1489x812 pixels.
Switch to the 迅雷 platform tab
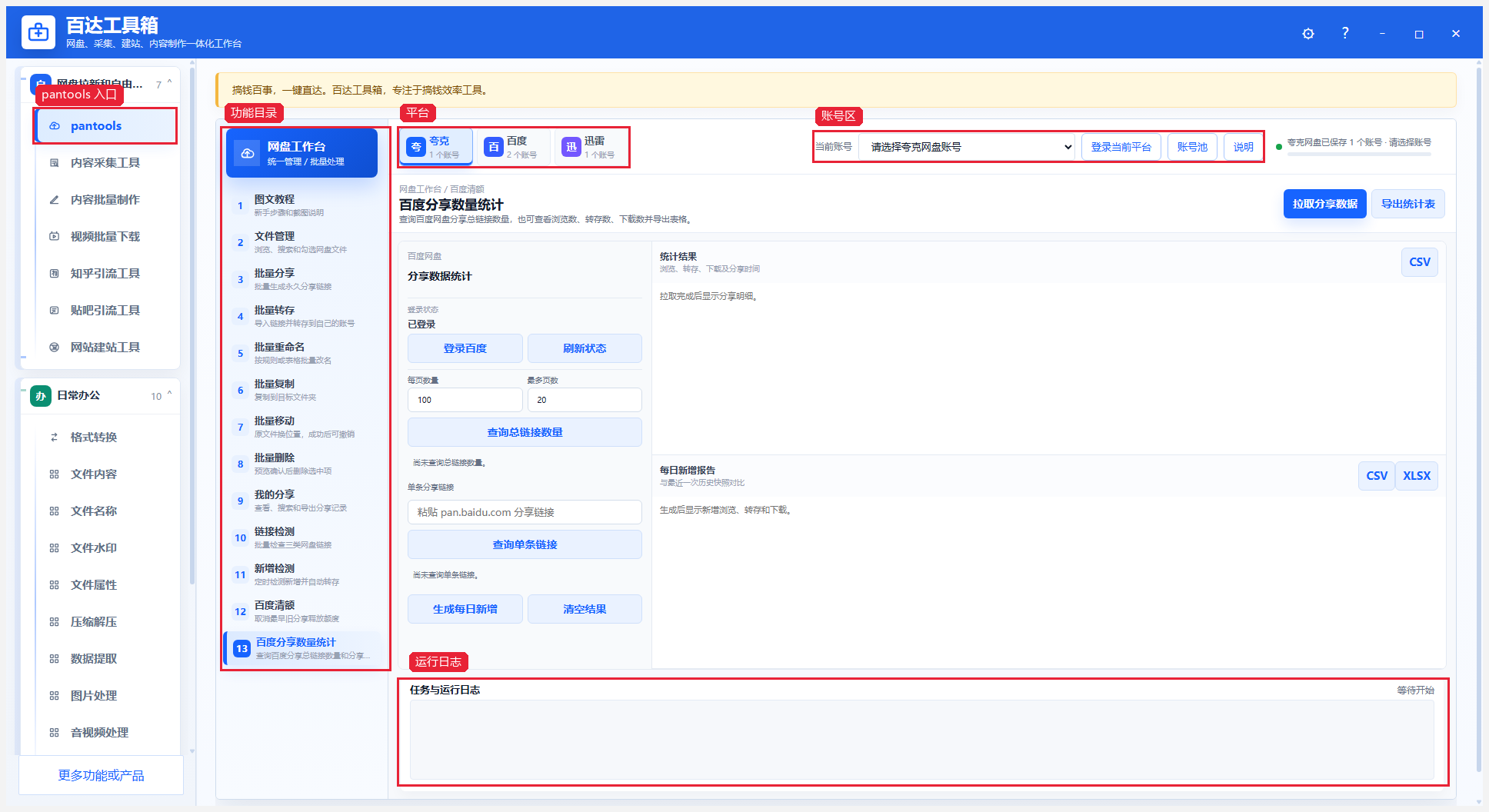point(591,147)
